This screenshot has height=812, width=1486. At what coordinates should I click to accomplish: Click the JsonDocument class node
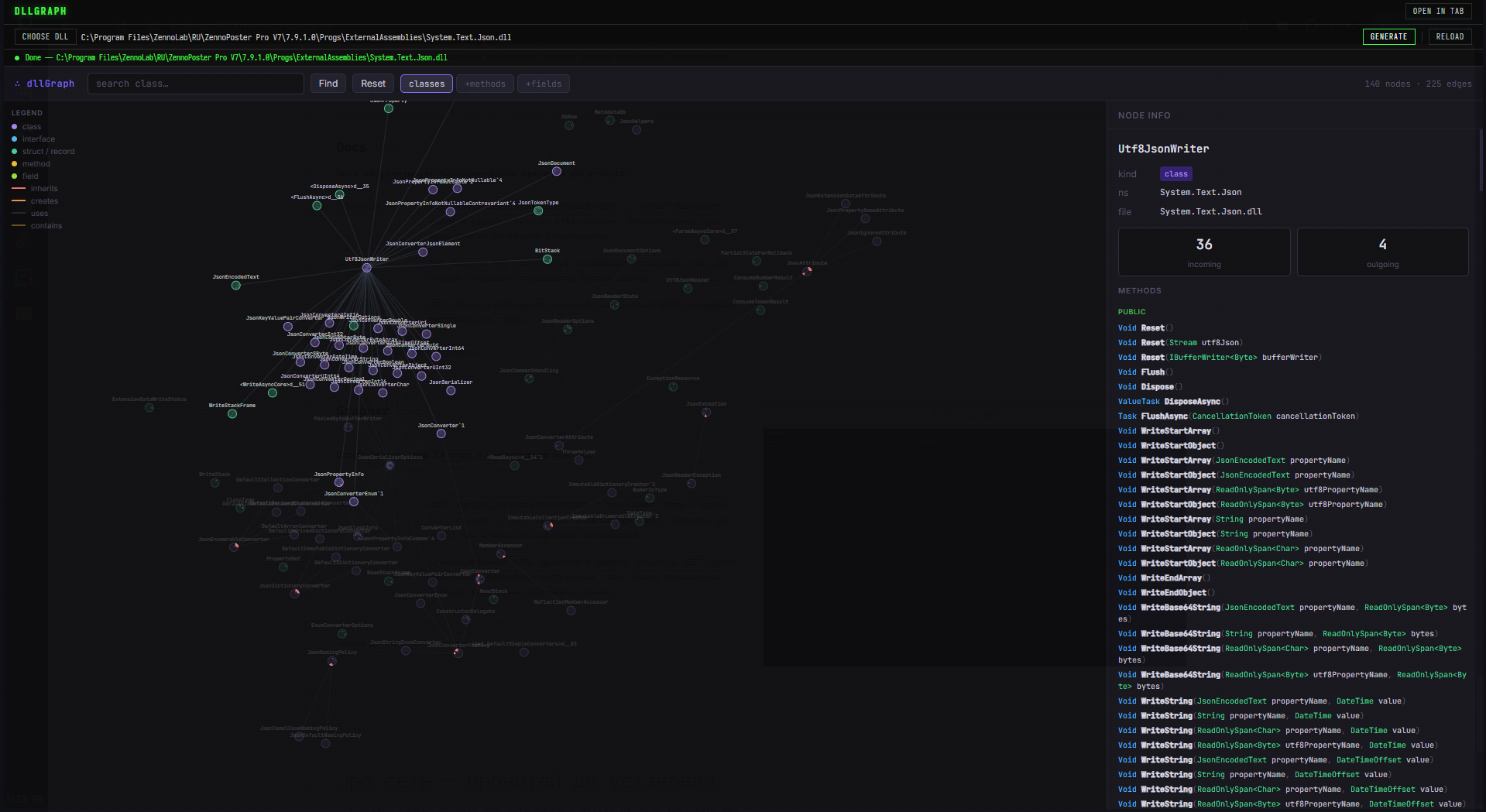tap(557, 172)
